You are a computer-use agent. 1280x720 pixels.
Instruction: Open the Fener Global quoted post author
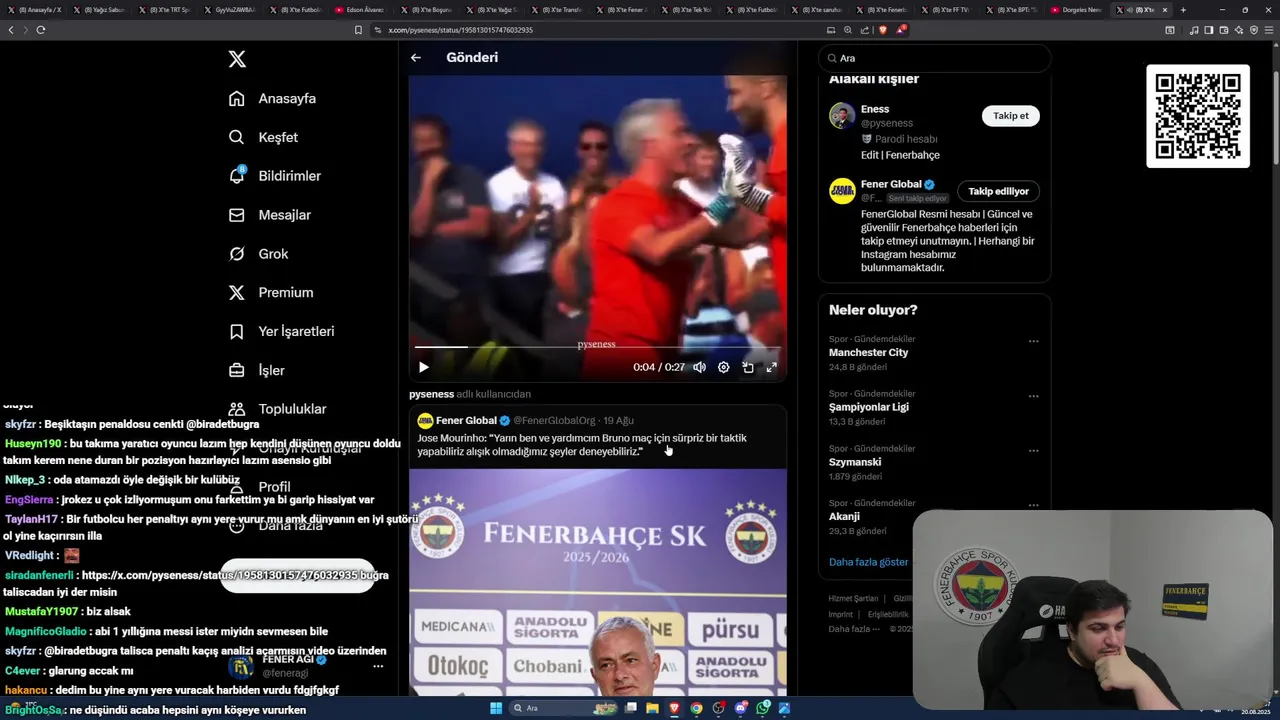pos(466,421)
